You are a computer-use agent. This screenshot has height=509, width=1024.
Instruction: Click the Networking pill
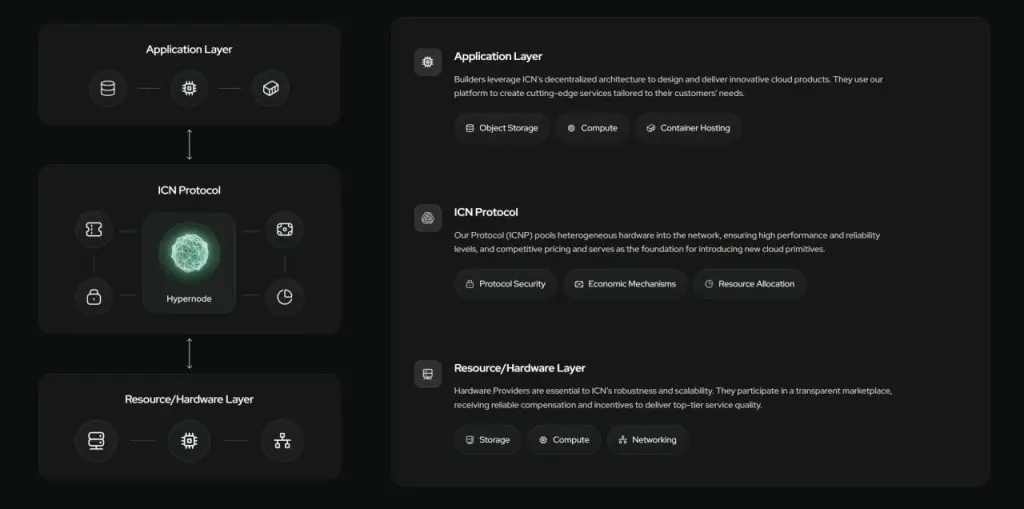click(x=648, y=440)
